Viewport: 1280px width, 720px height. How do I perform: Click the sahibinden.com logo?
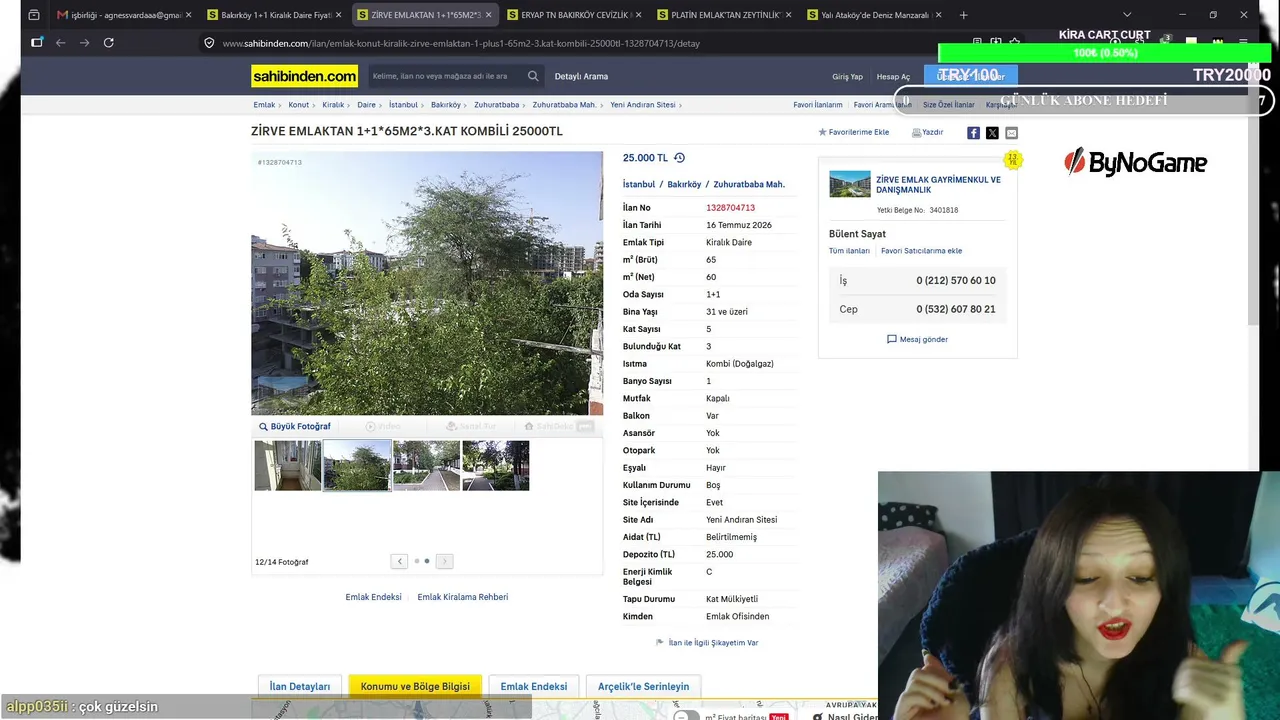(304, 76)
